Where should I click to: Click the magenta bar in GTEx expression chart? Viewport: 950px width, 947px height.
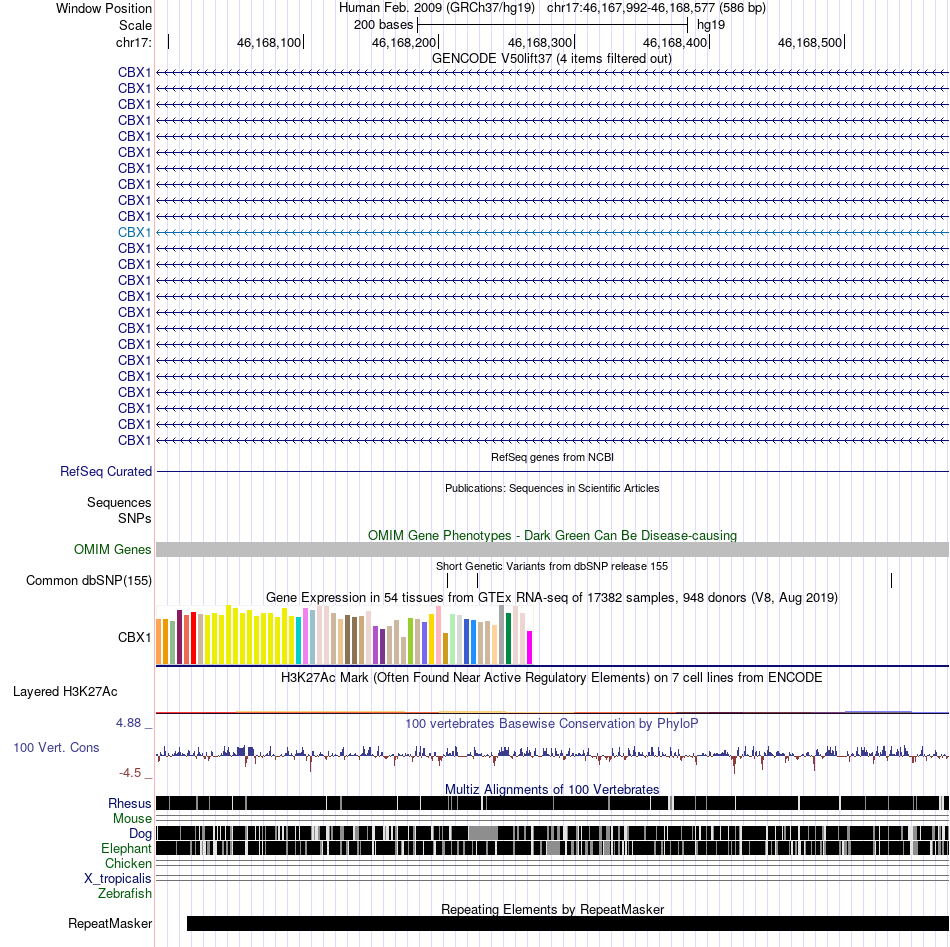[x=530, y=648]
